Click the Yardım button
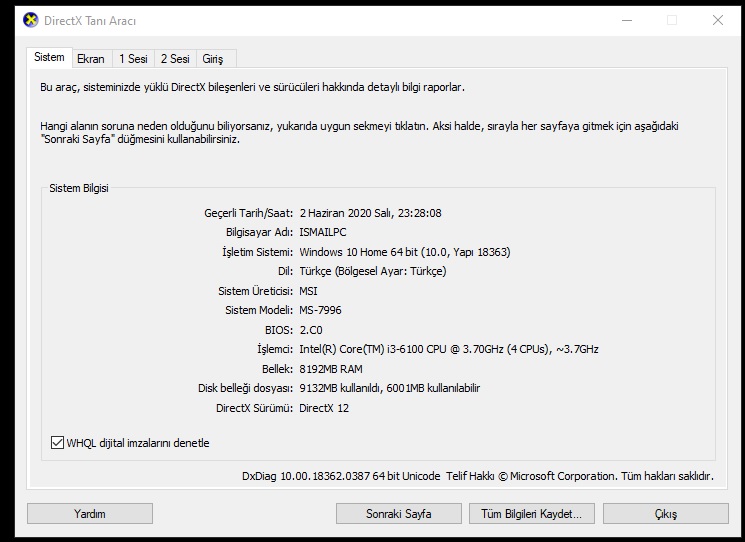The height and width of the screenshot is (542, 745). tap(90, 513)
